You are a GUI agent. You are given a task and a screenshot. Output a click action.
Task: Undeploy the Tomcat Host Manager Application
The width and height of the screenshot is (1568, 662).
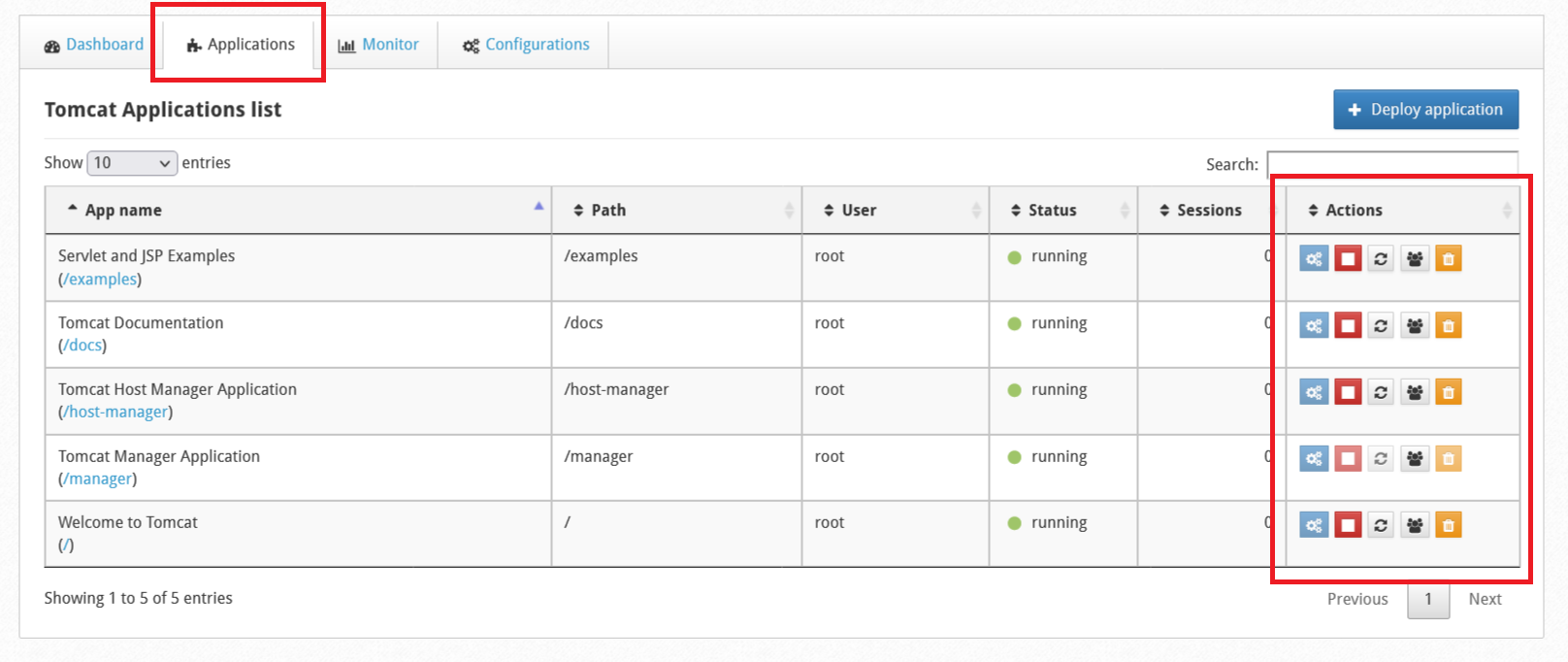pyautogui.click(x=1449, y=392)
